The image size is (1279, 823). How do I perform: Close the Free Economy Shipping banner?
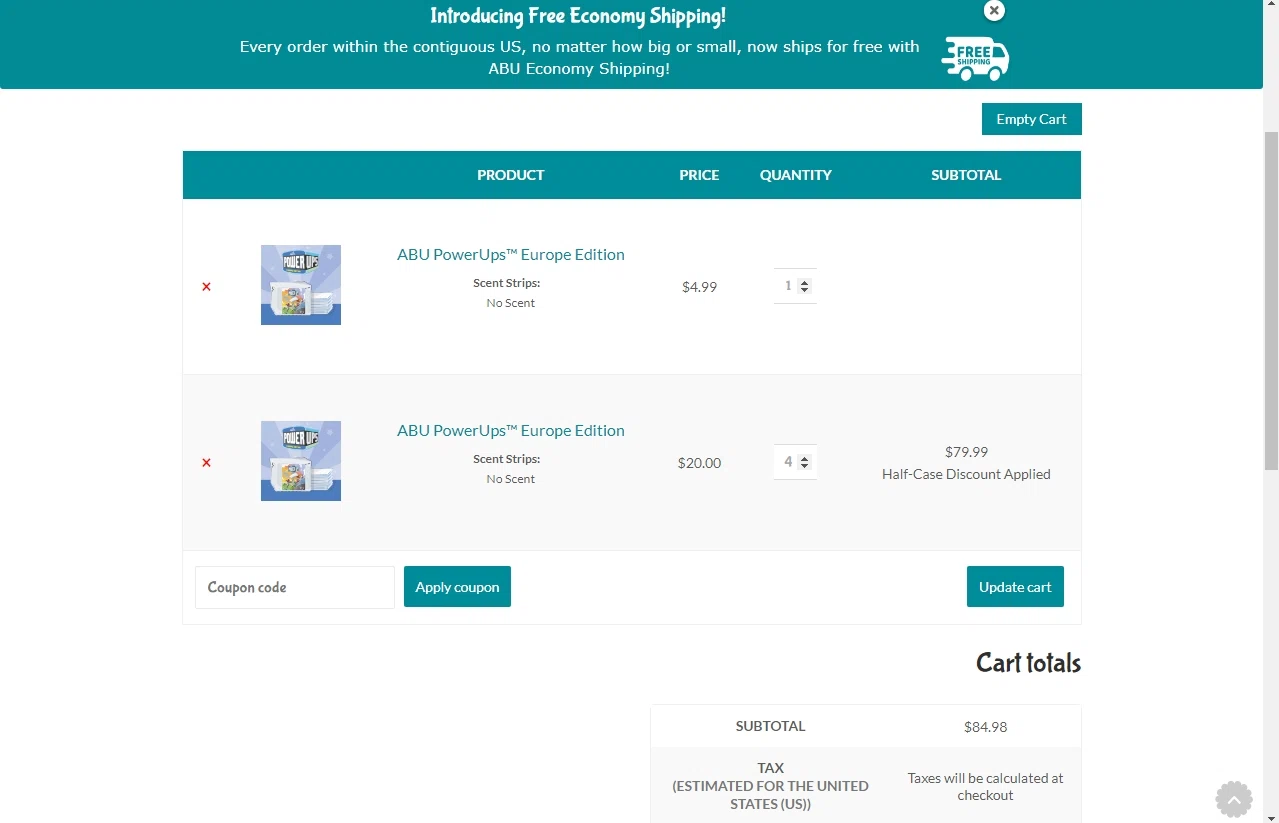[x=994, y=10]
